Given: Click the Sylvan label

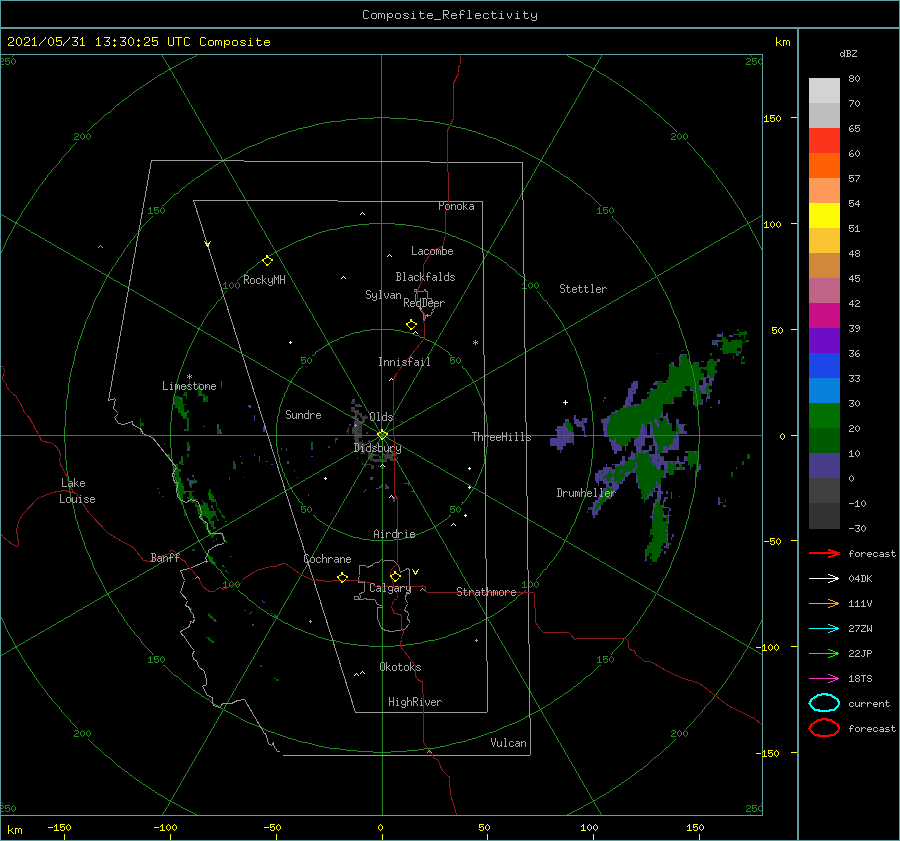Looking at the screenshot, I should 383,295.
